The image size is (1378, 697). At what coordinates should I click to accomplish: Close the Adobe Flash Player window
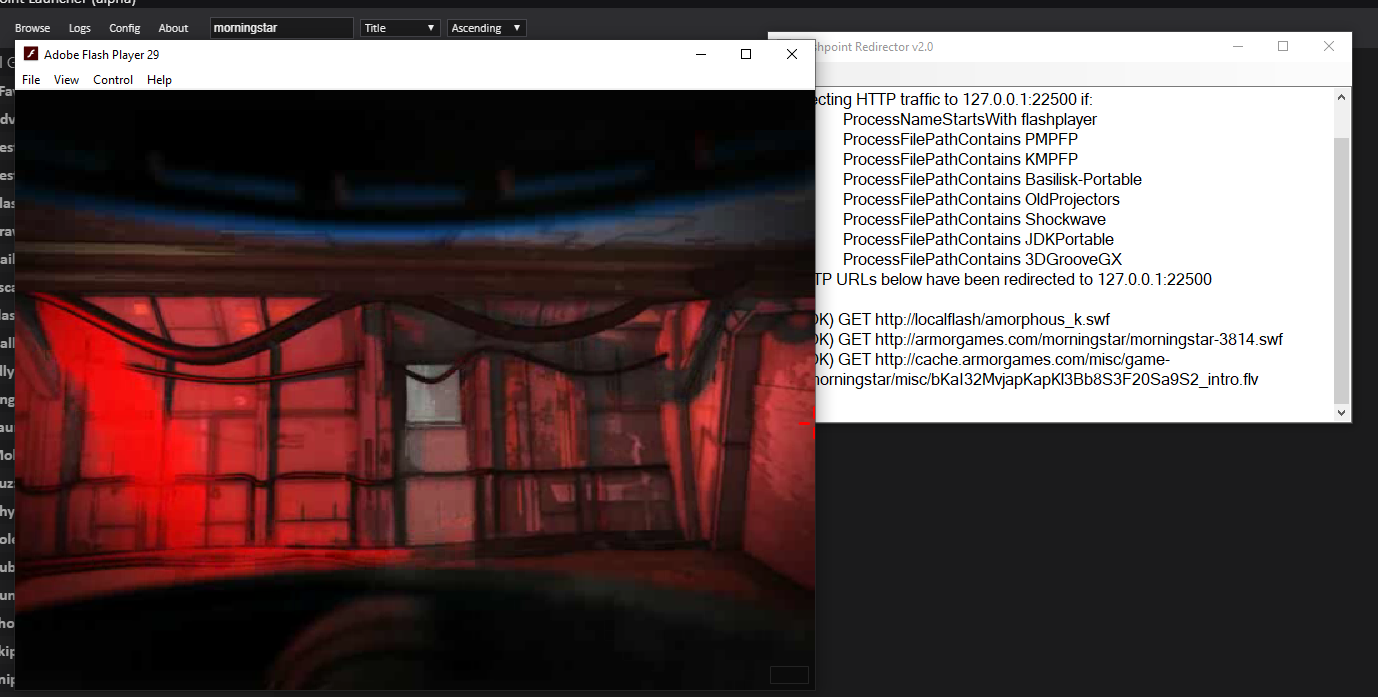(792, 55)
